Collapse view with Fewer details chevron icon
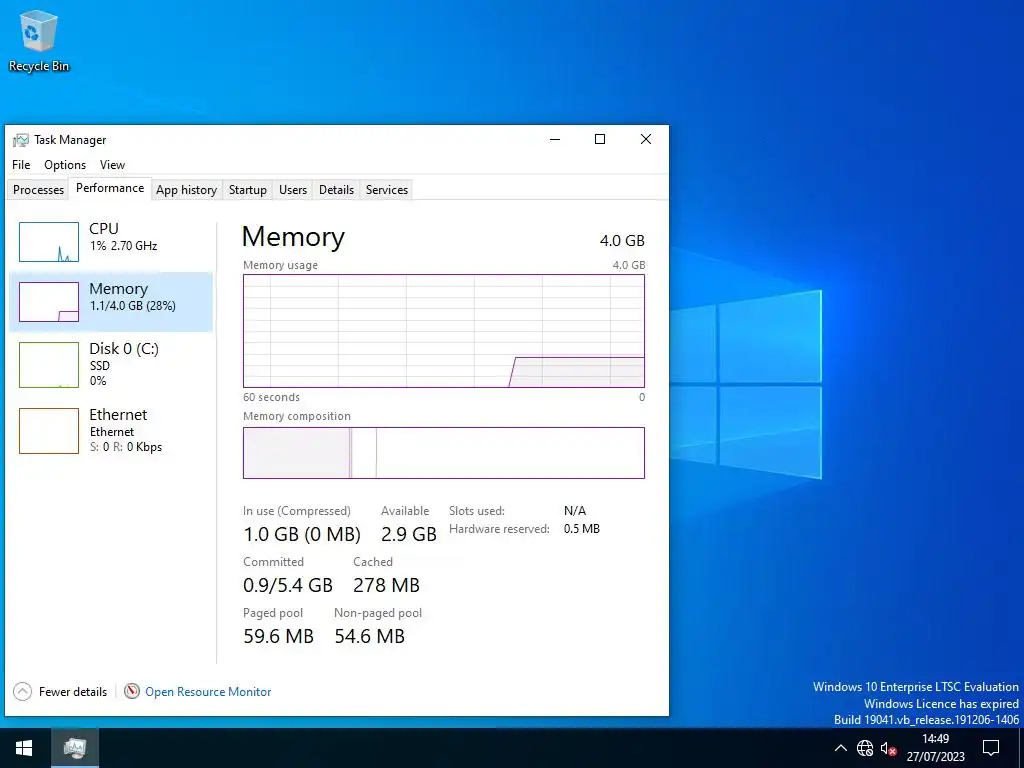 (22, 691)
